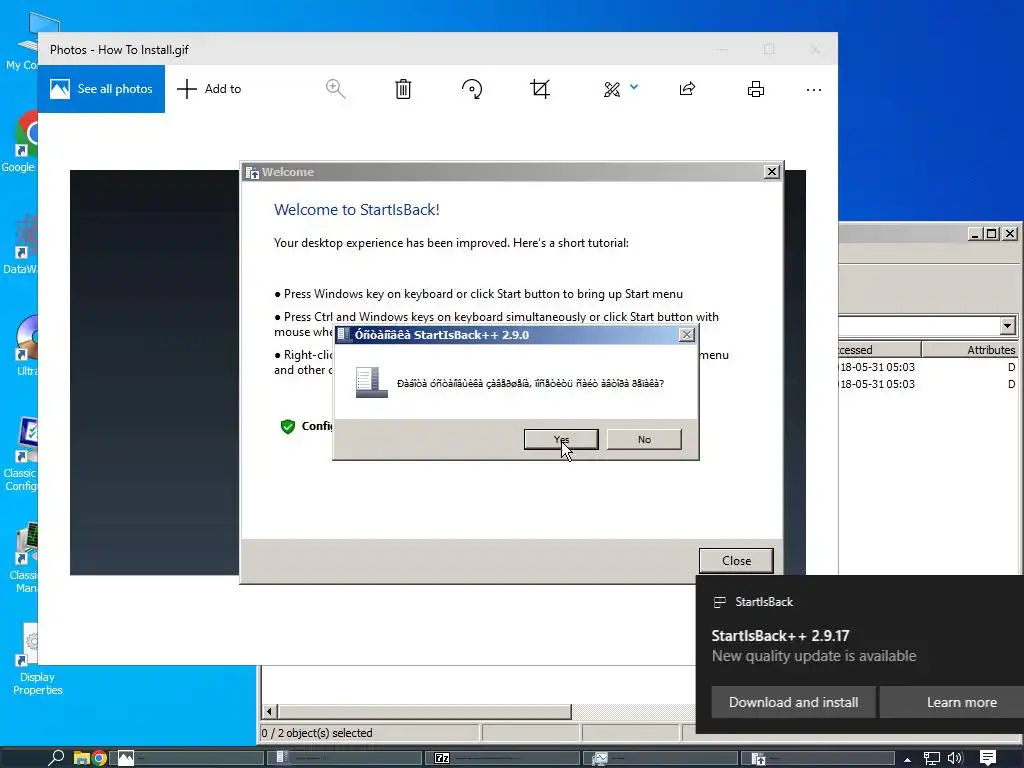
Task: Click the StartIsBack header icon in notification
Action: [720, 602]
